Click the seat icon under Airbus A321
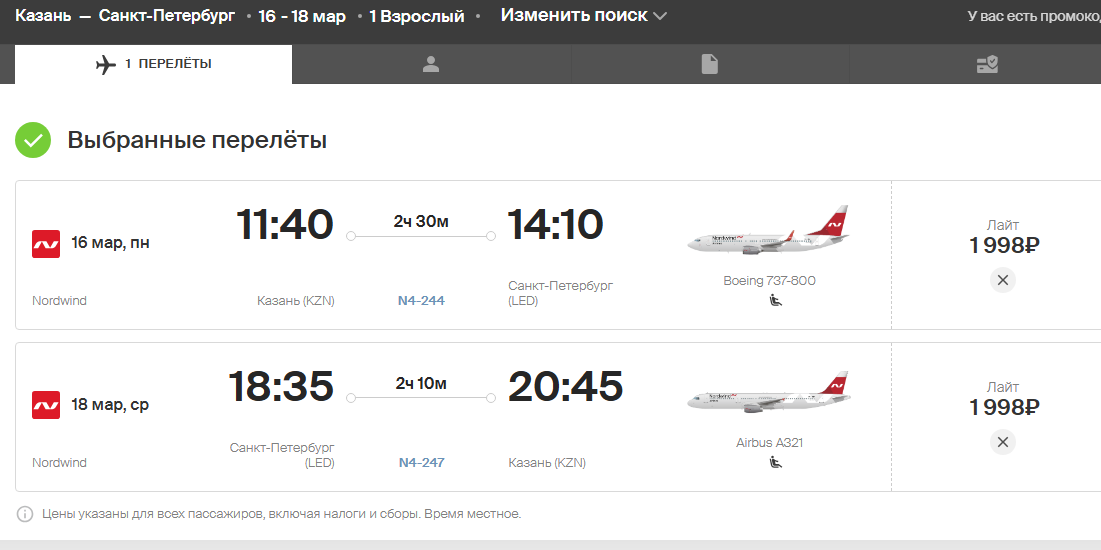This screenshot has height=550, width=1101. [x=776, y=462]
